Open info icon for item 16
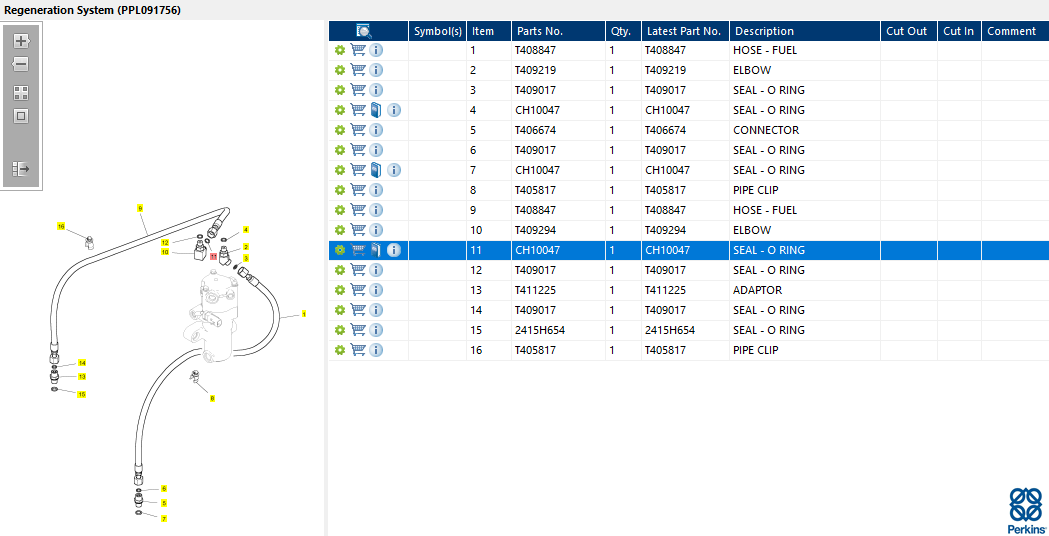 (376, 350)
